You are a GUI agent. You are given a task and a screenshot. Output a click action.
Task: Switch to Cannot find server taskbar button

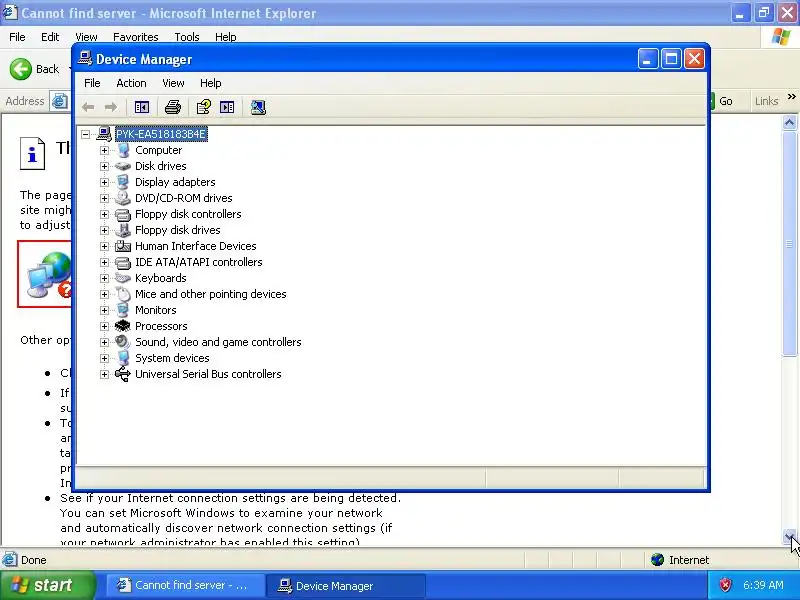(x=185, y=585)
